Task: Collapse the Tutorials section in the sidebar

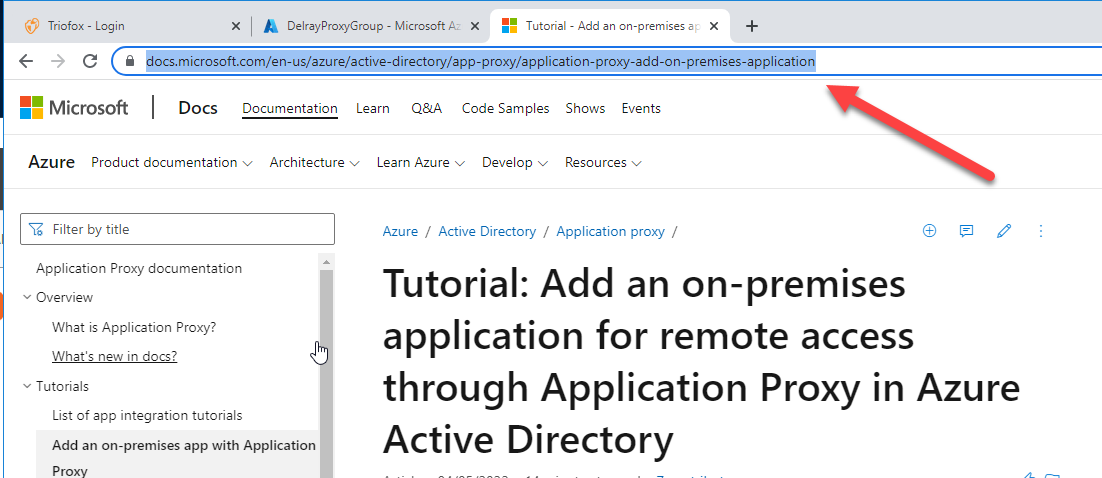Action: (x=56, y=386)
